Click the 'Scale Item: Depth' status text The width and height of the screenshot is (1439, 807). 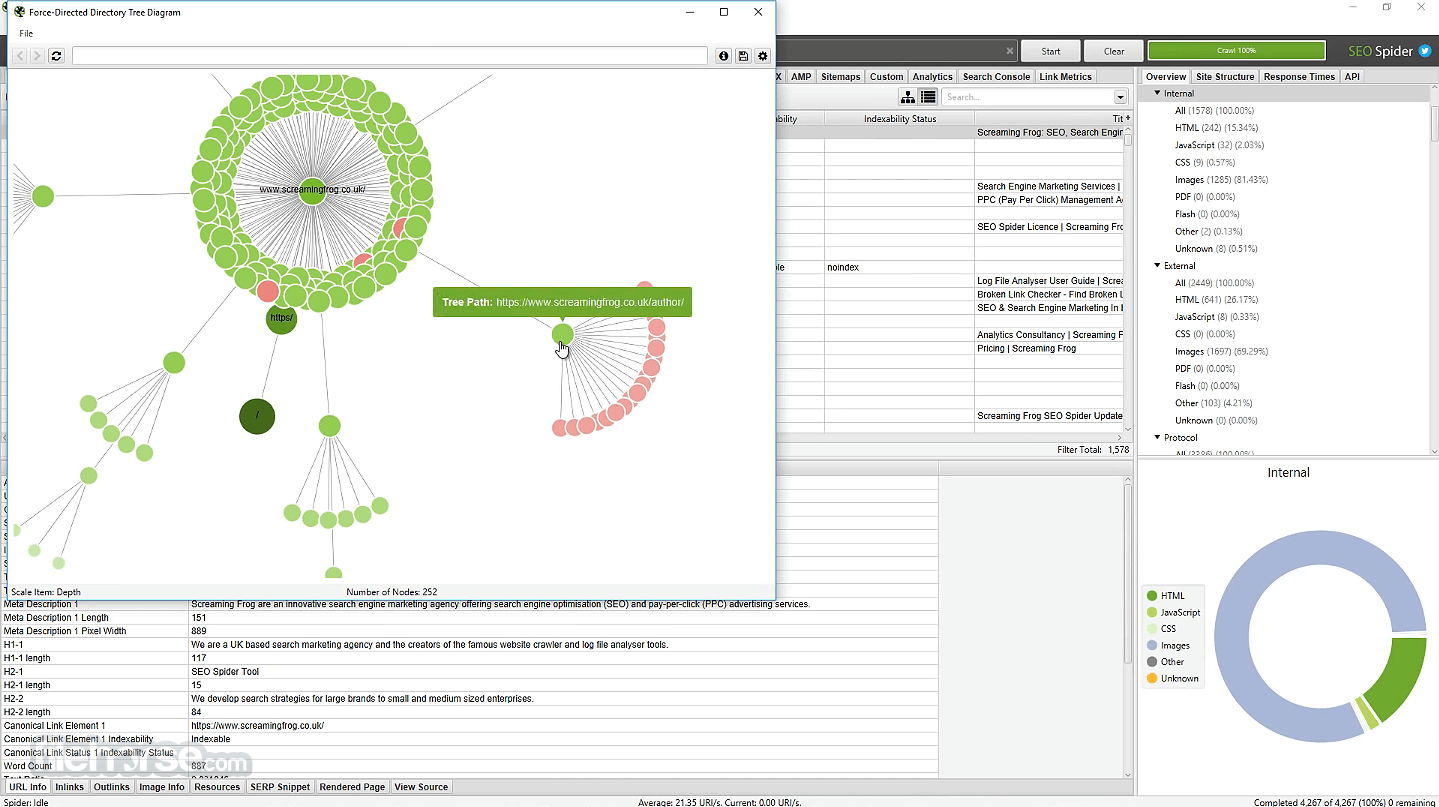pyautogui.click(x=46, y=592)
